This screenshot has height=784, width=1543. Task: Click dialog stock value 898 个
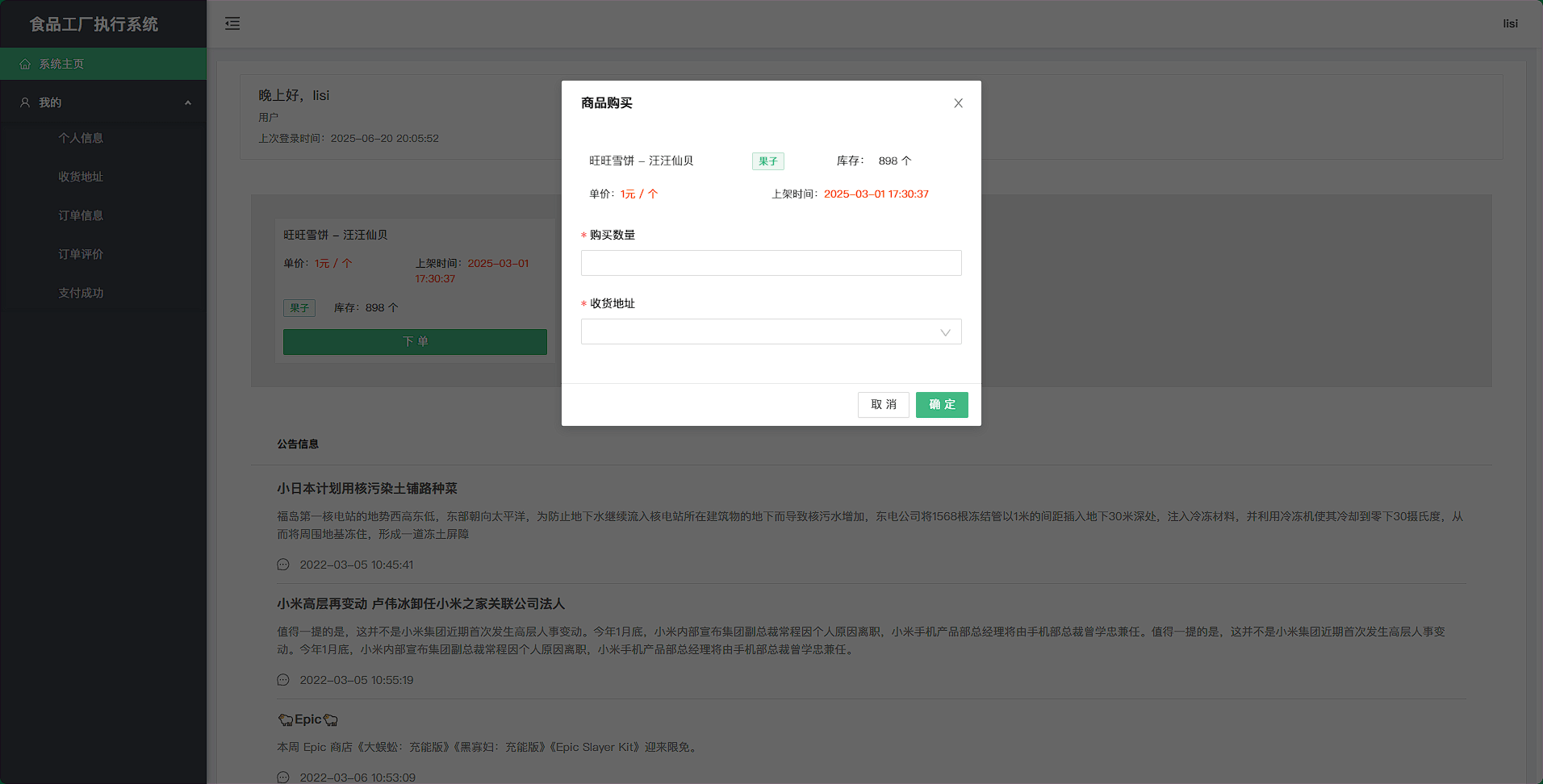(x=895, y=161)
